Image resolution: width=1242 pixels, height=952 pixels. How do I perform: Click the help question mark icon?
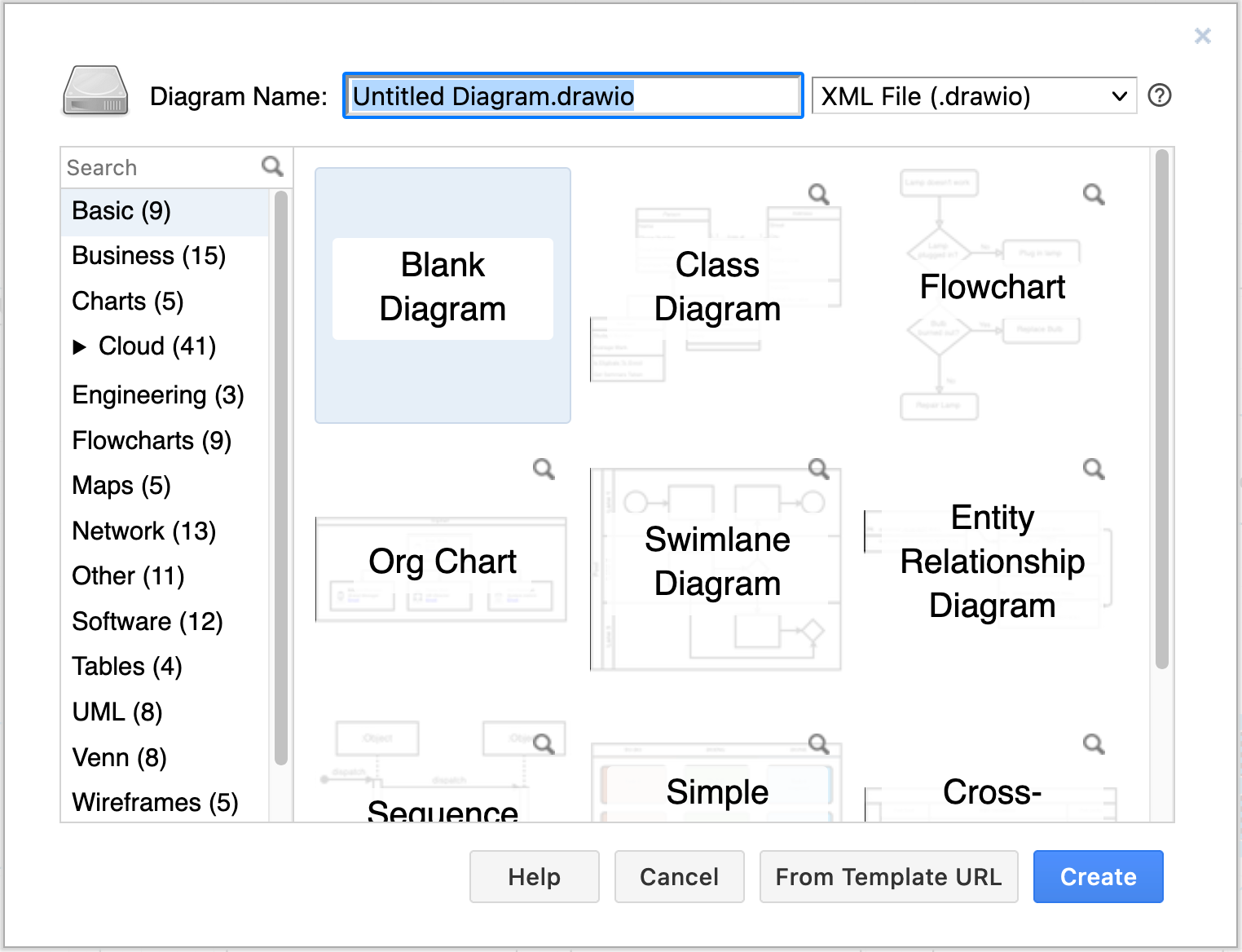[x=1159, y=95]
